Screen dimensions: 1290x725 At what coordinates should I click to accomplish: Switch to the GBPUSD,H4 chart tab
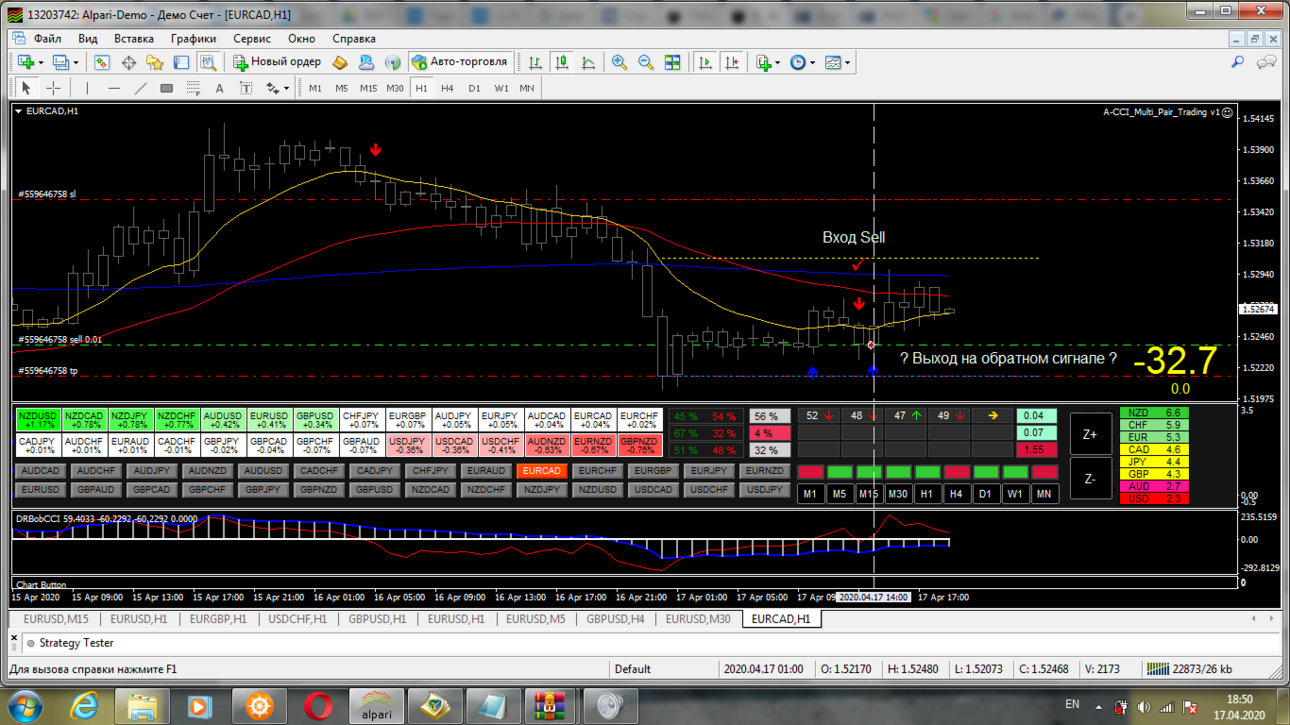pos(615,619)
